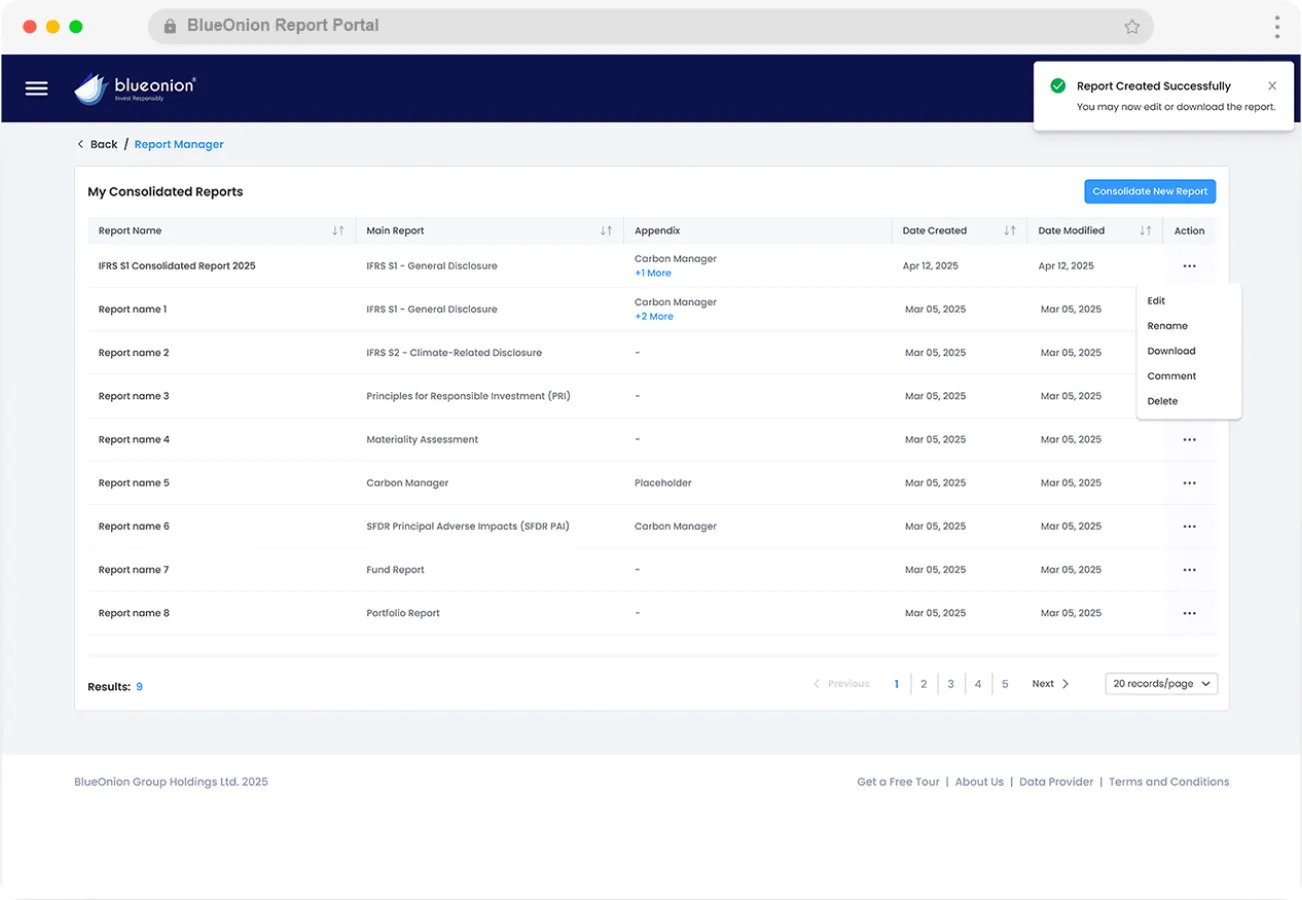Open actions menu for Report name 5
This screenshot has height=900, width=1302.
click(1189, 483)
